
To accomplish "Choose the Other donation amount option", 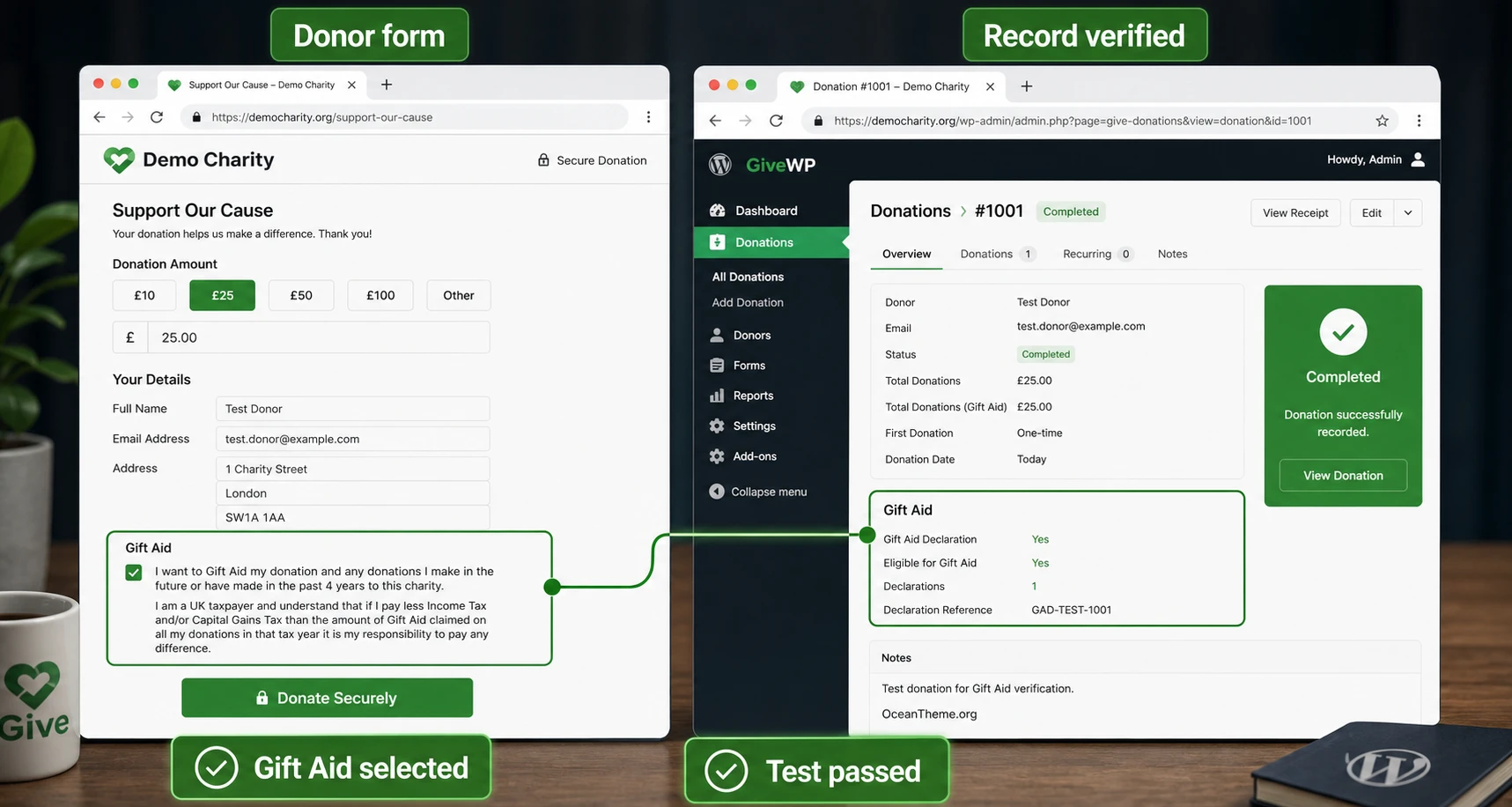I will pyautogui.click(x=459, y=295).
